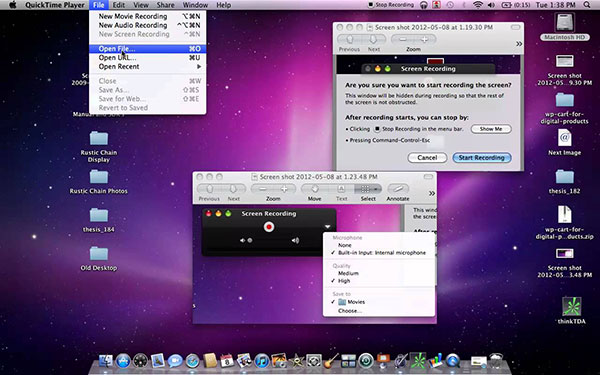Launch Safari from the Dock
600x375 pixels.
click(192, 360)
